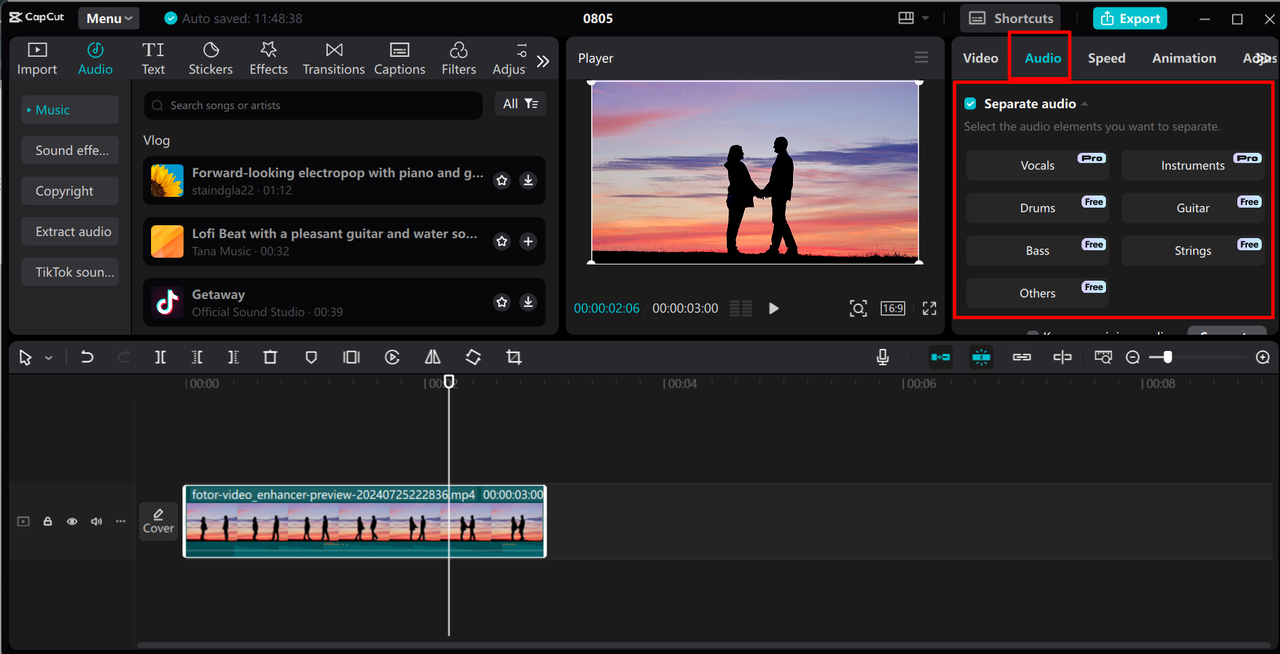Click the Delete right split icon
This screenshot has width=1280, height=654.
tap(233, 357)
